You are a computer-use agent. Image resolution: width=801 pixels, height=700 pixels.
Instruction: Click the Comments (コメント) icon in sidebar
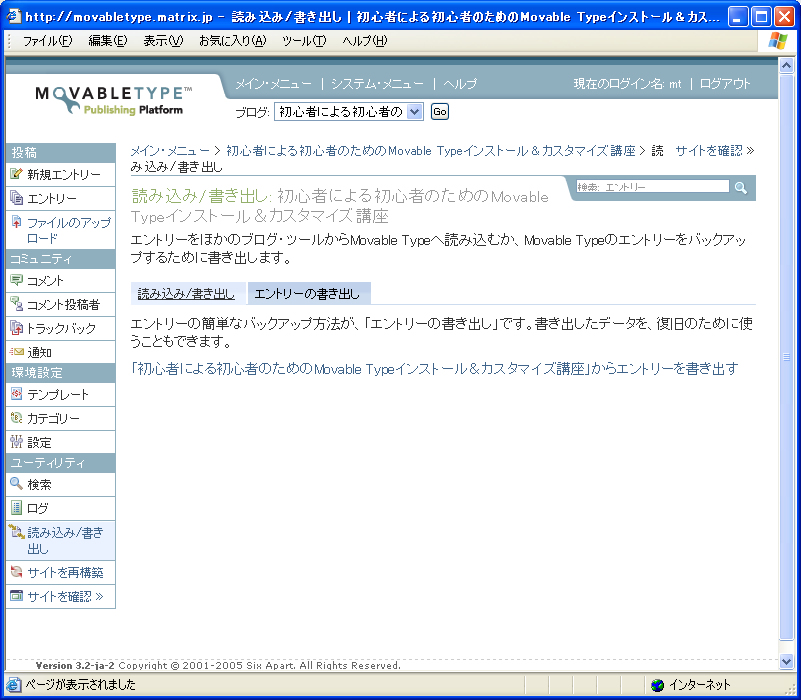[x=16, y=280]
